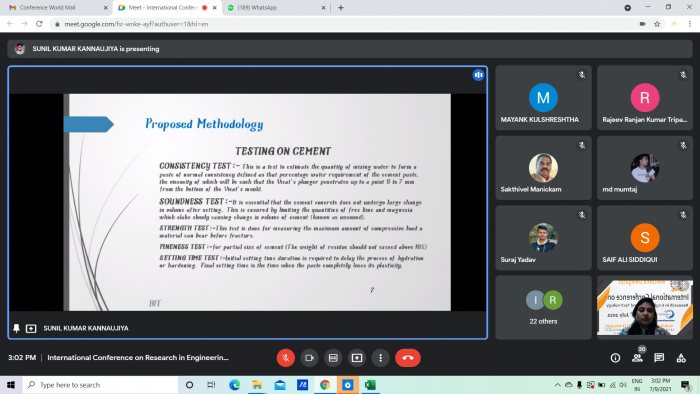Click the 22 others participants tile
This screenshot has height=394, width=700.
[x=543, y=307]
